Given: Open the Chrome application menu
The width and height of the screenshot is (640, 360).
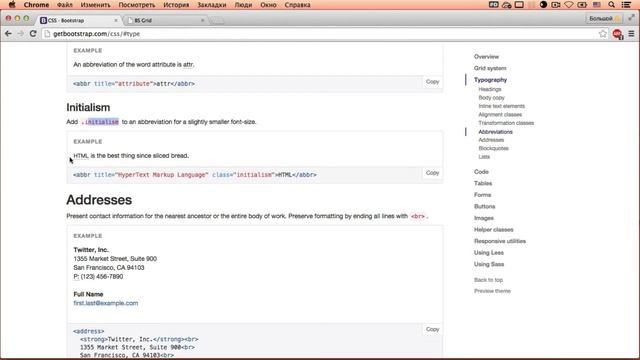Looking at the screenshot, I should (36, 5).
